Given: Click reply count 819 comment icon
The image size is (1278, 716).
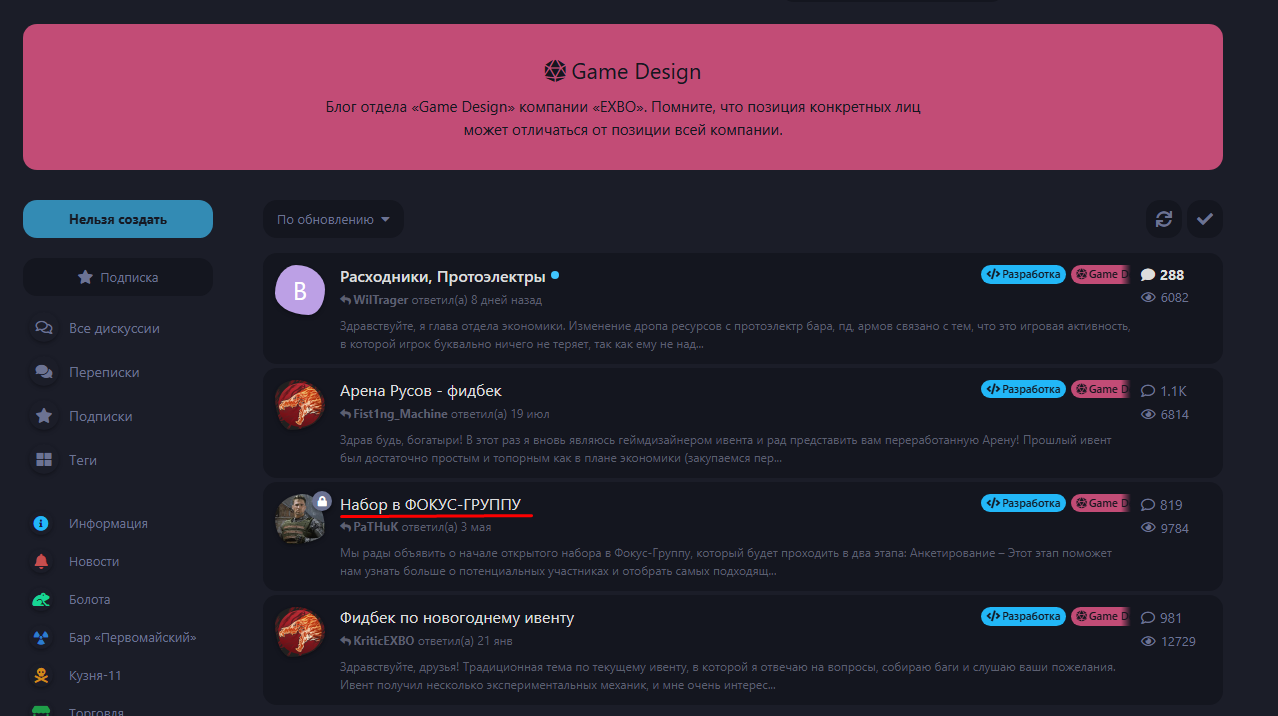Looking at the screenshot, I should [1148, 505].
